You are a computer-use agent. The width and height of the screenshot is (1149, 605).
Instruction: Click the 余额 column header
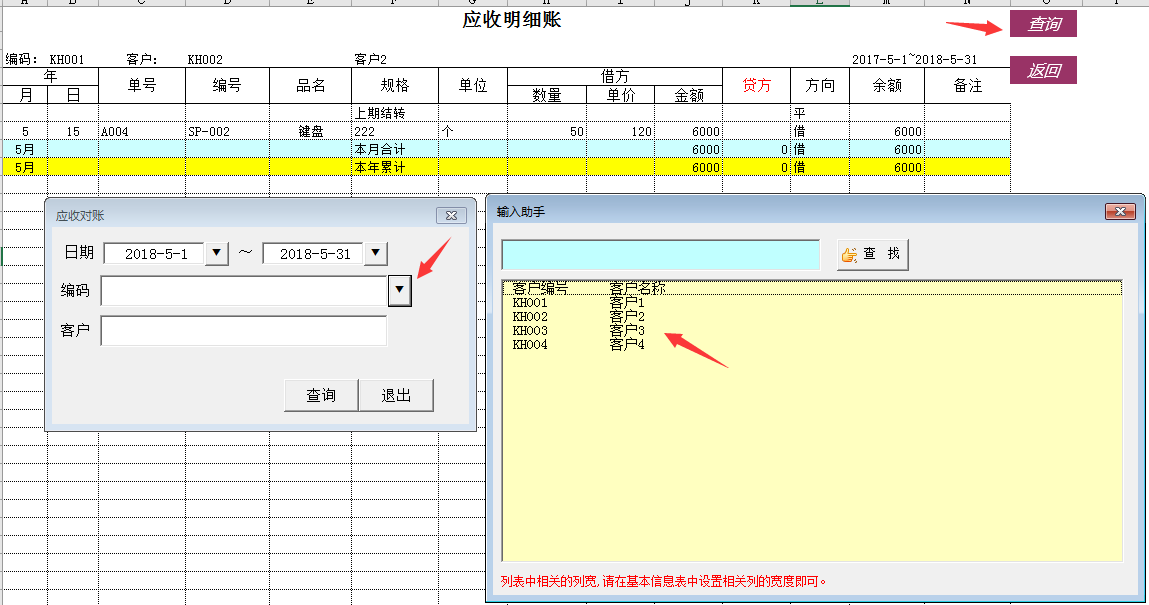[887, 86]
